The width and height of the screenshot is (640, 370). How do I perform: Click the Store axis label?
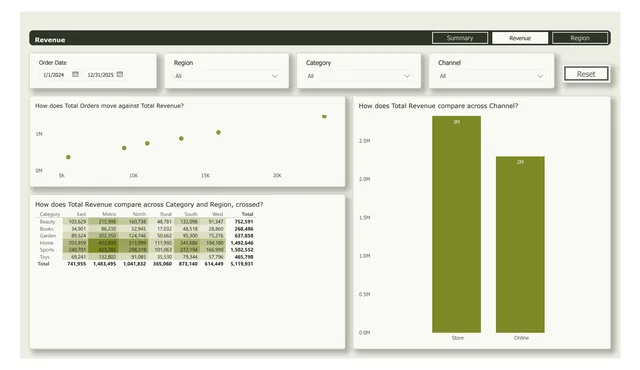[x=458, y=338]
